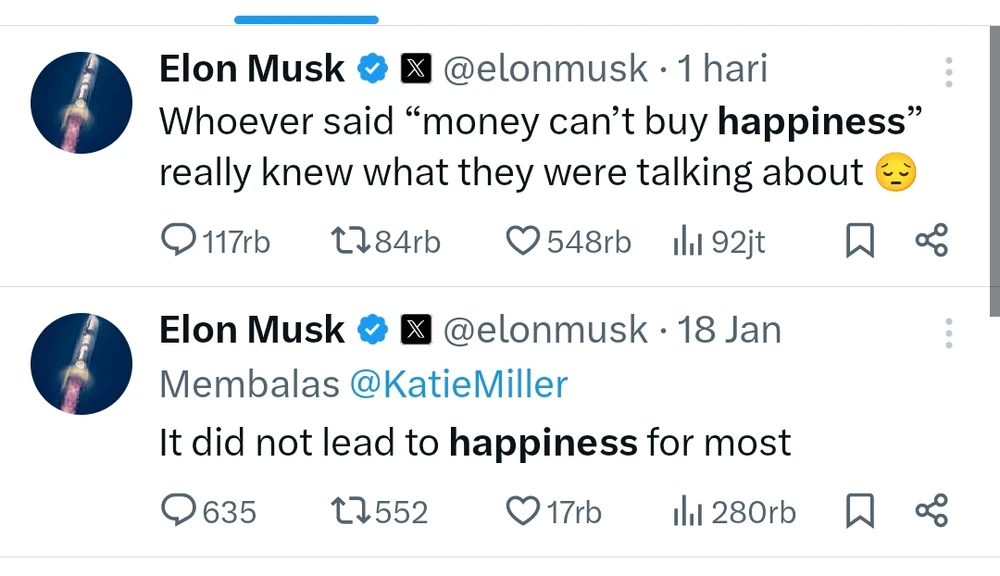Share the 18 Jan tweet
Image resolution: width=1000 pixels, height=576 pixels.
(931, 511)
